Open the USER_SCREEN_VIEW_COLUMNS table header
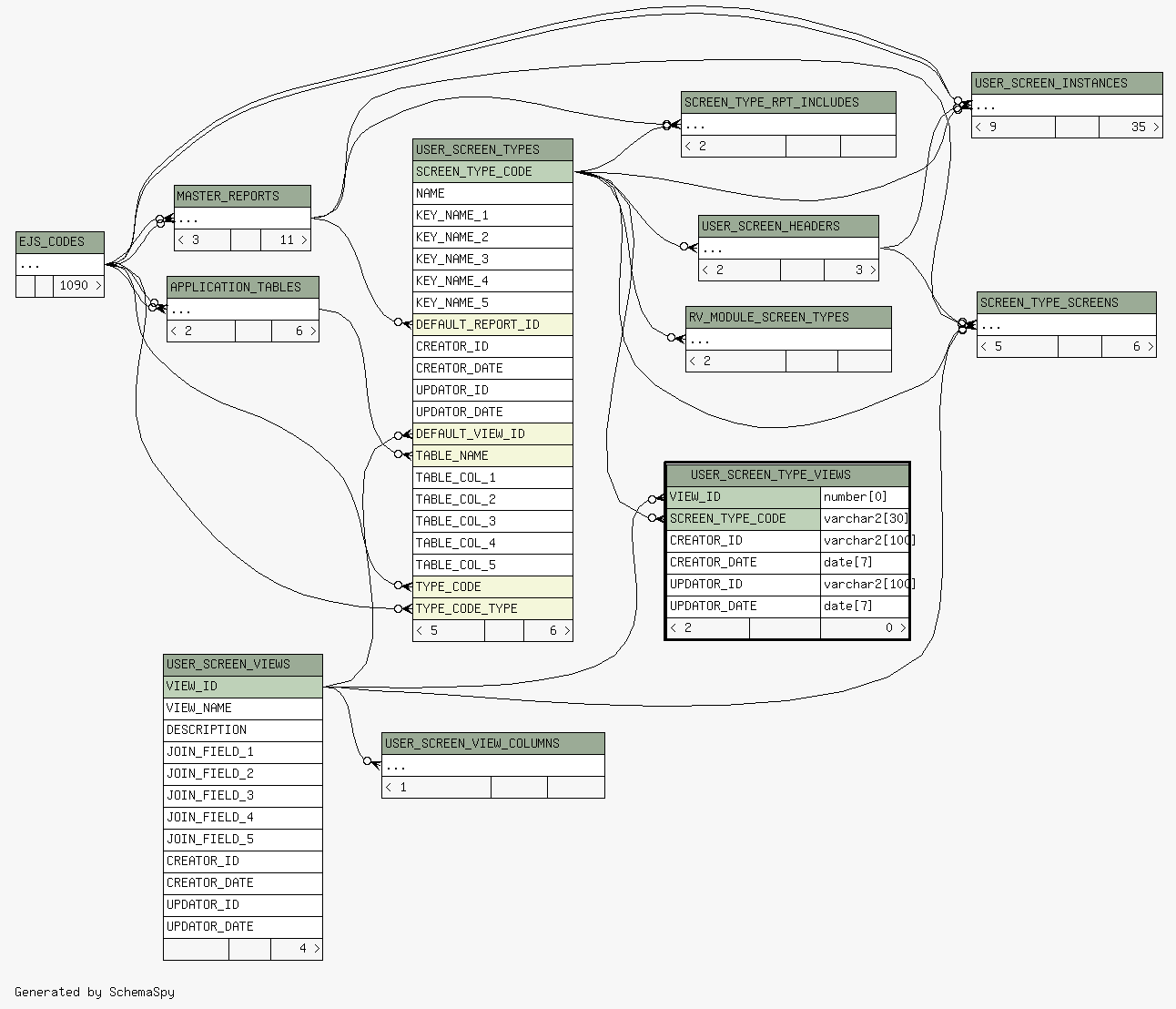Screen dimensions: 1176x1009 pos(493,744)
